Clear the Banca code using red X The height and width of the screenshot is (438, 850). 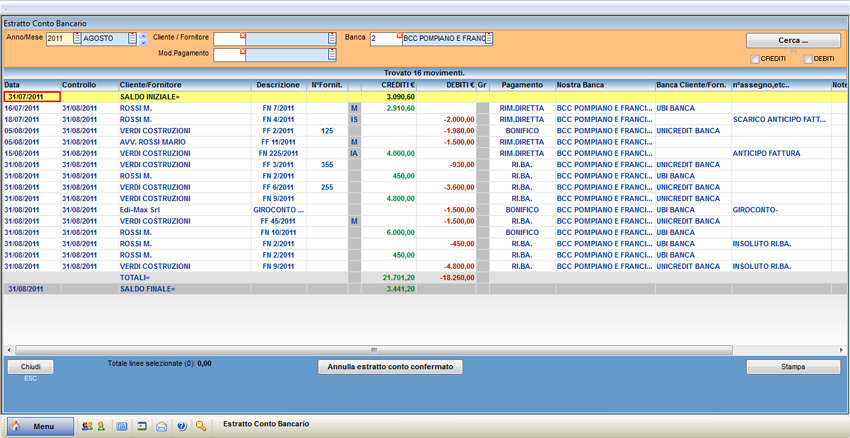[x=399, y=35]
